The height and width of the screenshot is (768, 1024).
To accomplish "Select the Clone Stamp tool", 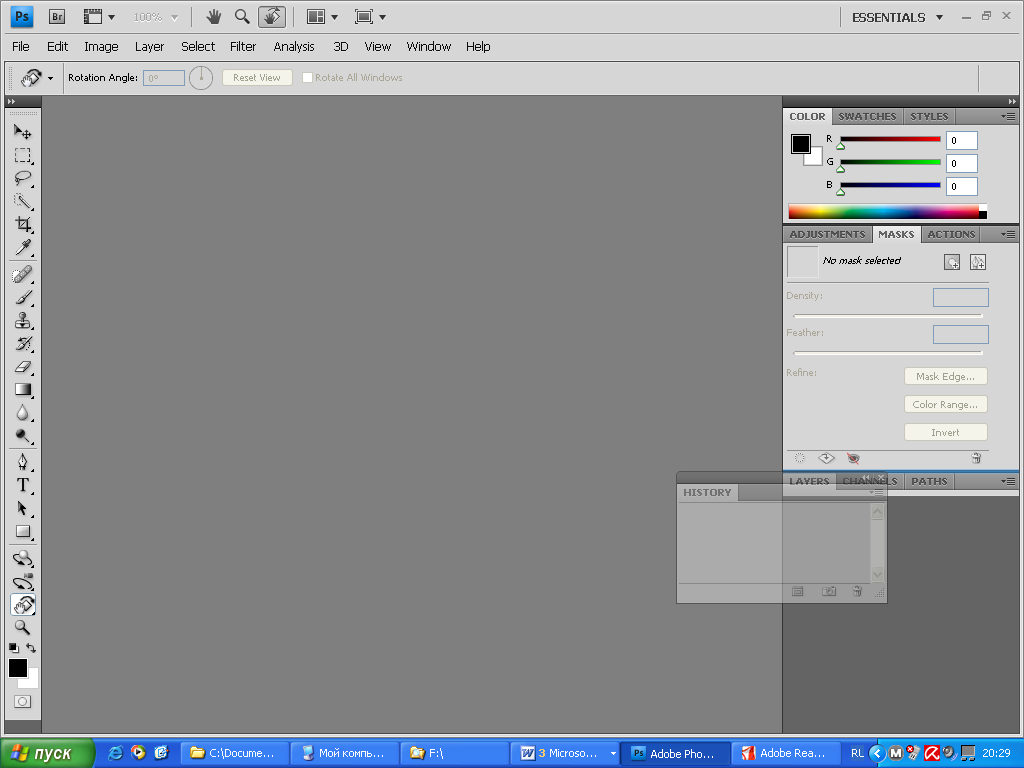I will click(x=23, y=320).
